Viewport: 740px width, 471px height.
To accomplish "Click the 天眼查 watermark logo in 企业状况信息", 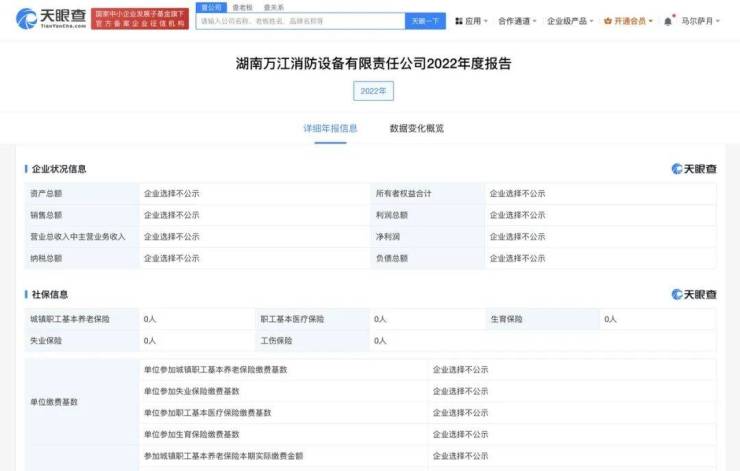I will [693, 169].
